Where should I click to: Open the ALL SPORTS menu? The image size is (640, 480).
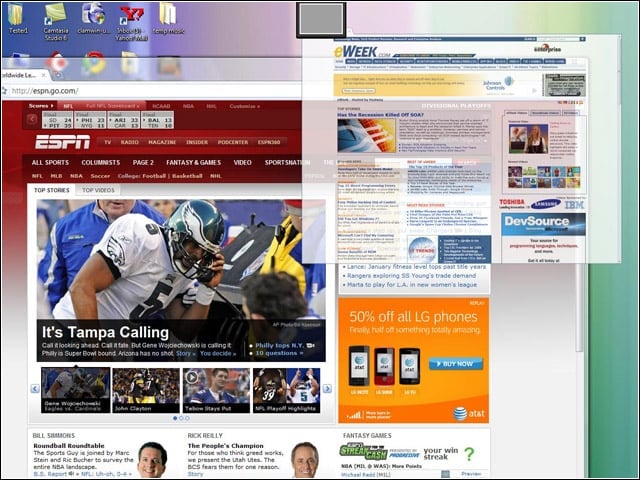[50, 162]
